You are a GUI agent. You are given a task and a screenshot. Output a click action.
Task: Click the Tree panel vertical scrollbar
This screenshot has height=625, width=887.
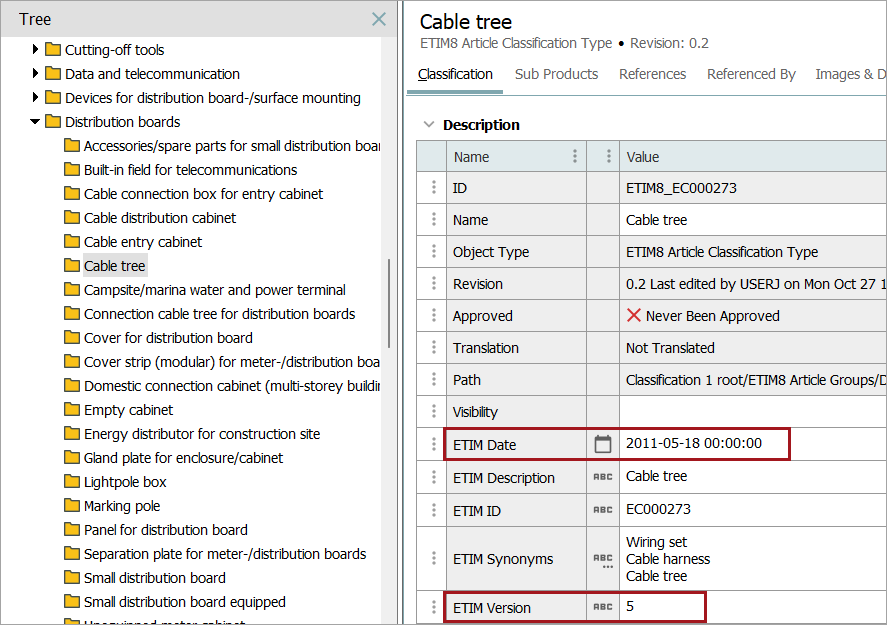pos(388,300)
